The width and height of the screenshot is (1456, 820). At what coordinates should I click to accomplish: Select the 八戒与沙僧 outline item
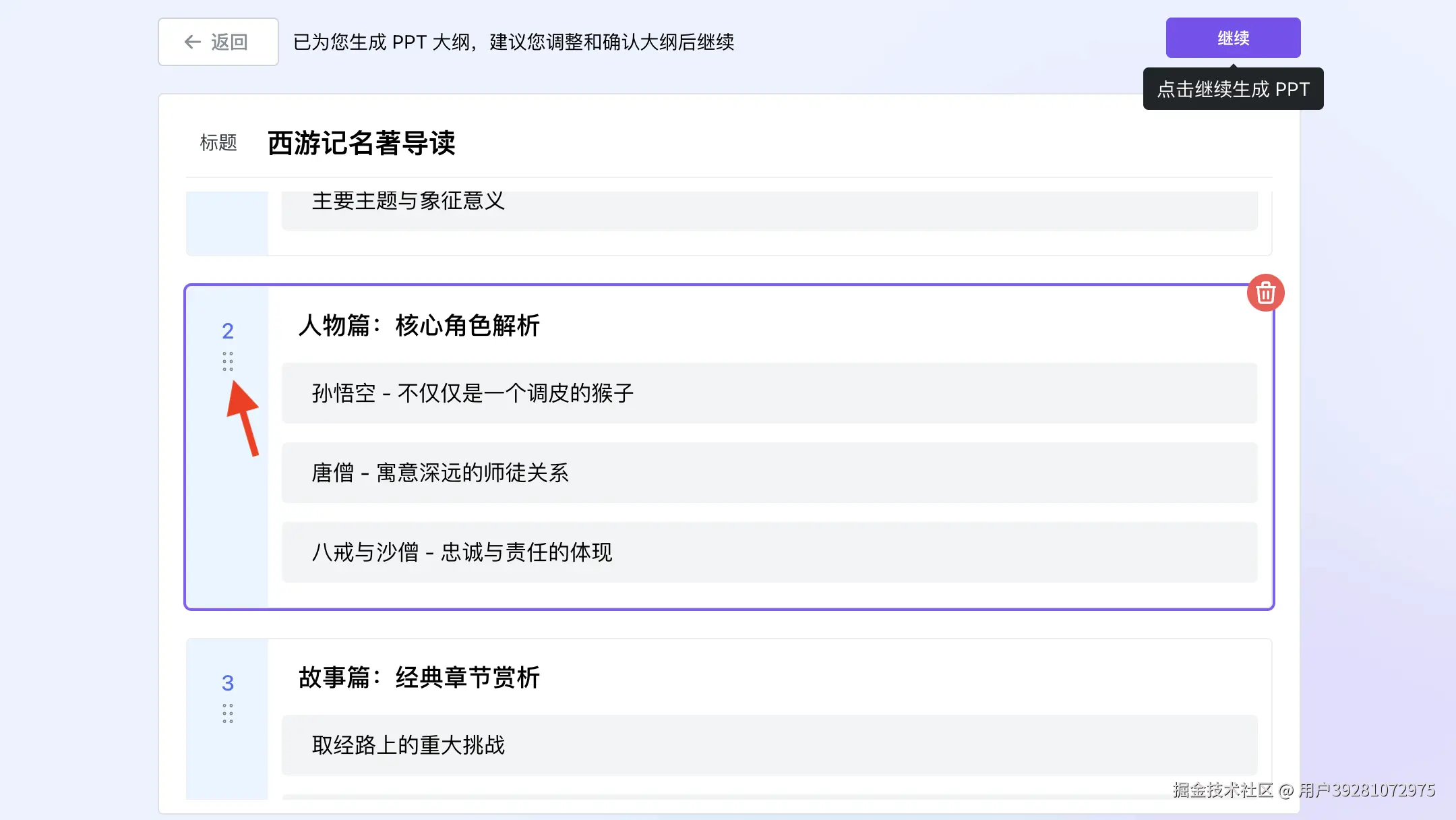462,552
